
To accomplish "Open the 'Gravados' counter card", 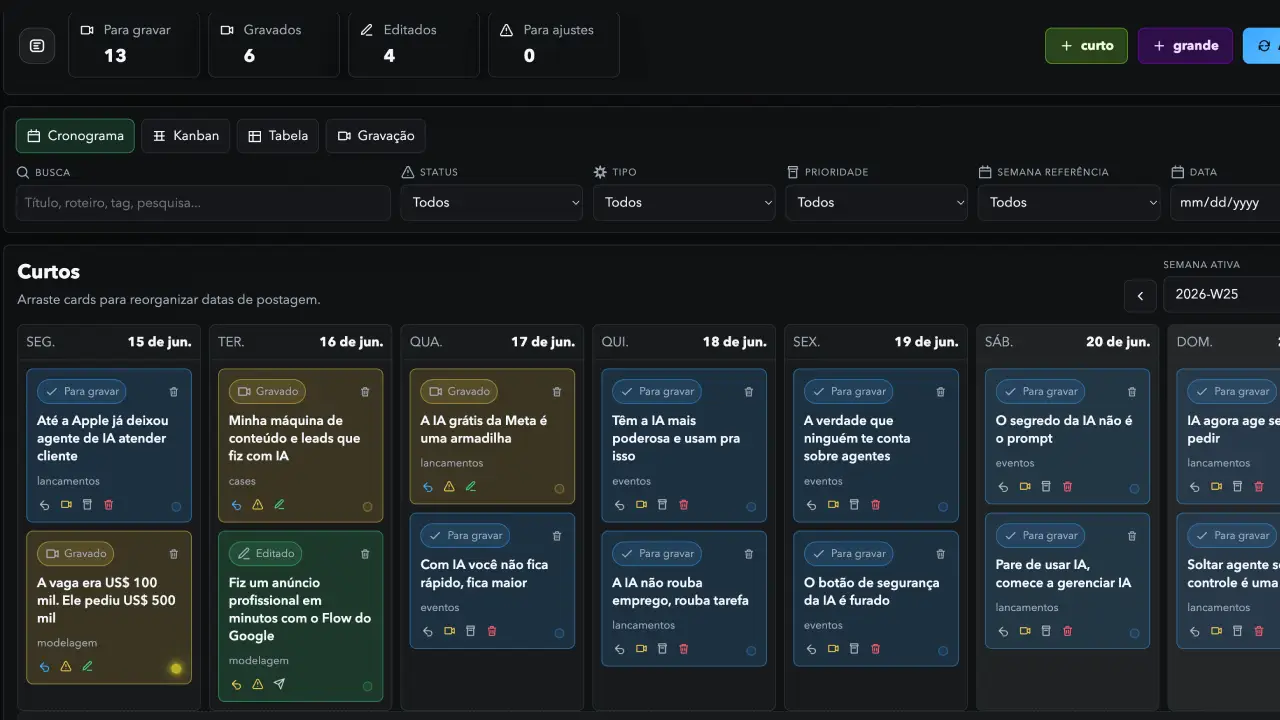I will pyautogui.click(x=274, y=45).
